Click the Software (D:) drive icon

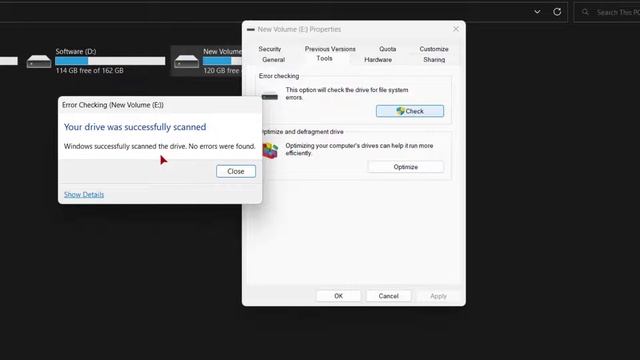click(39, 61)
